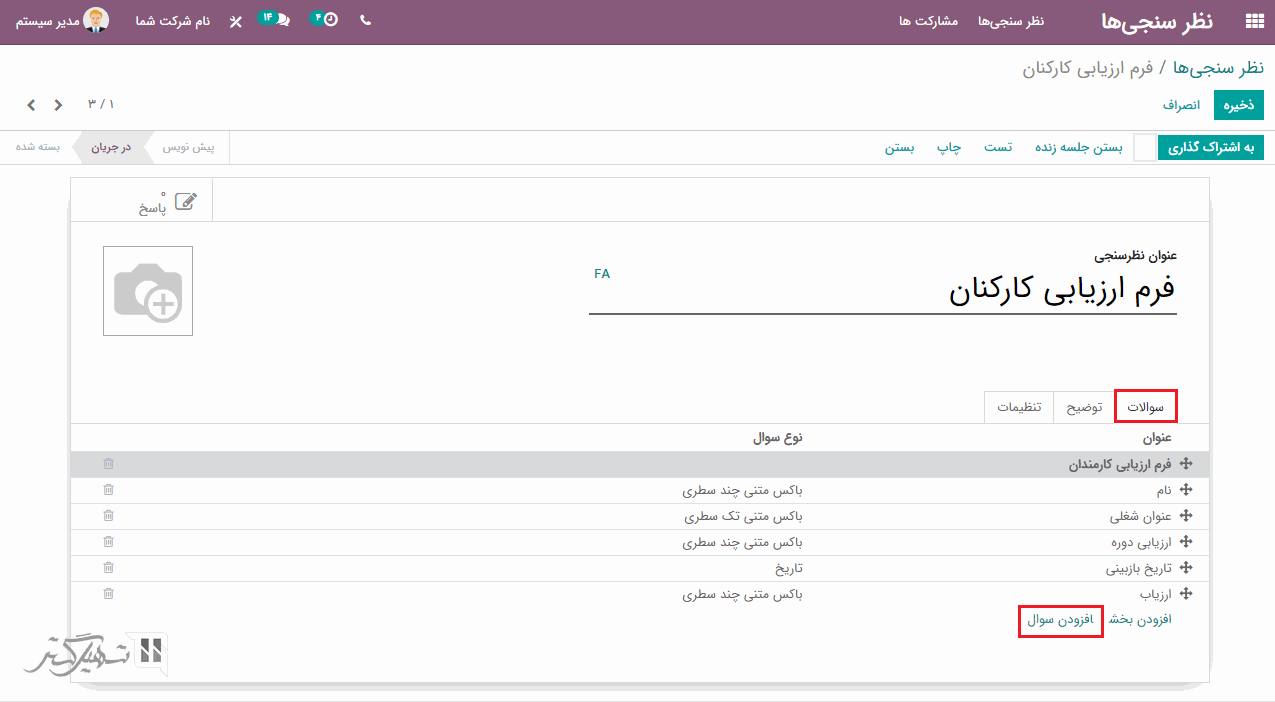
Task: Click the 'ذخیره' save button
Action: pos(1238,105)
